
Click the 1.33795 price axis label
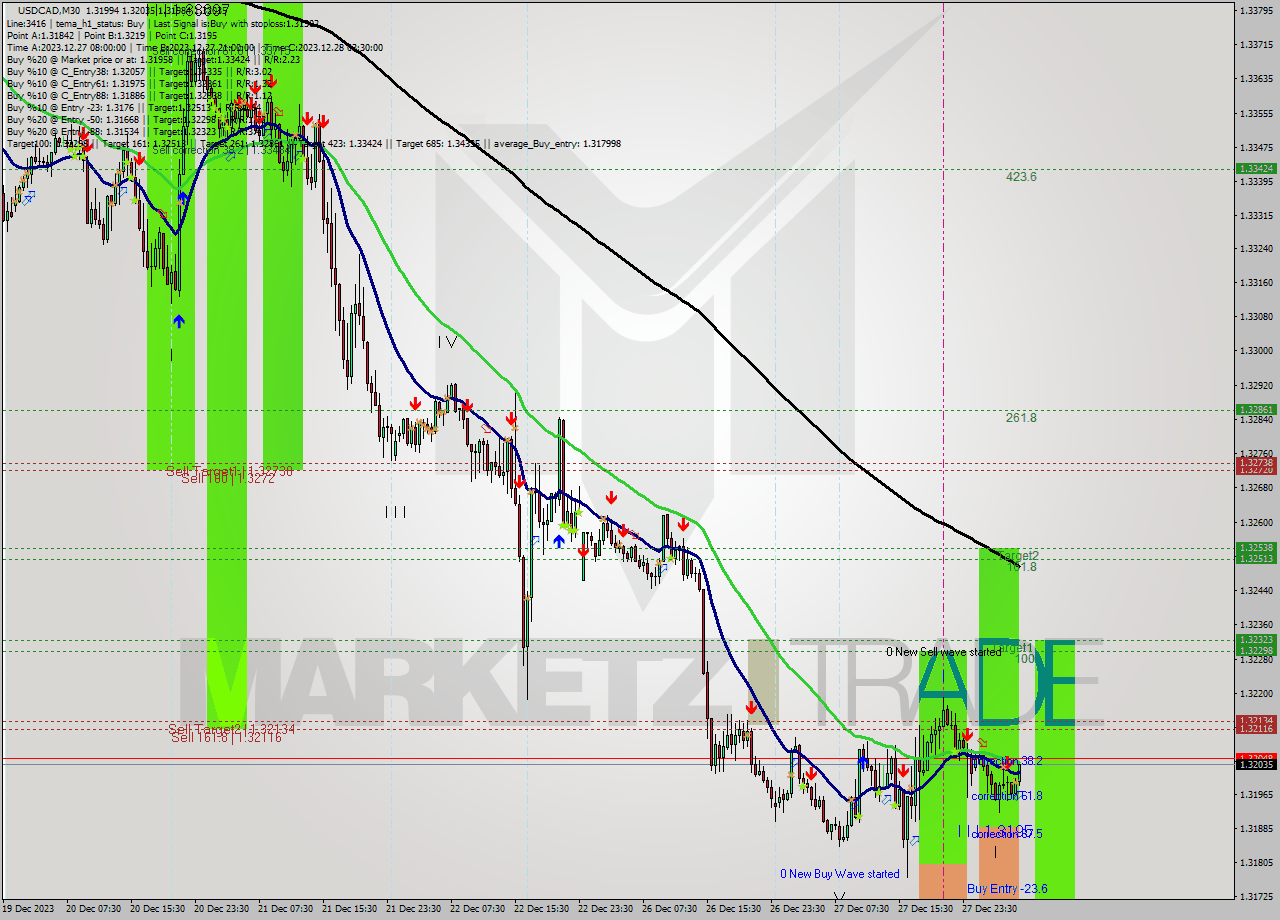[1256, 10]
